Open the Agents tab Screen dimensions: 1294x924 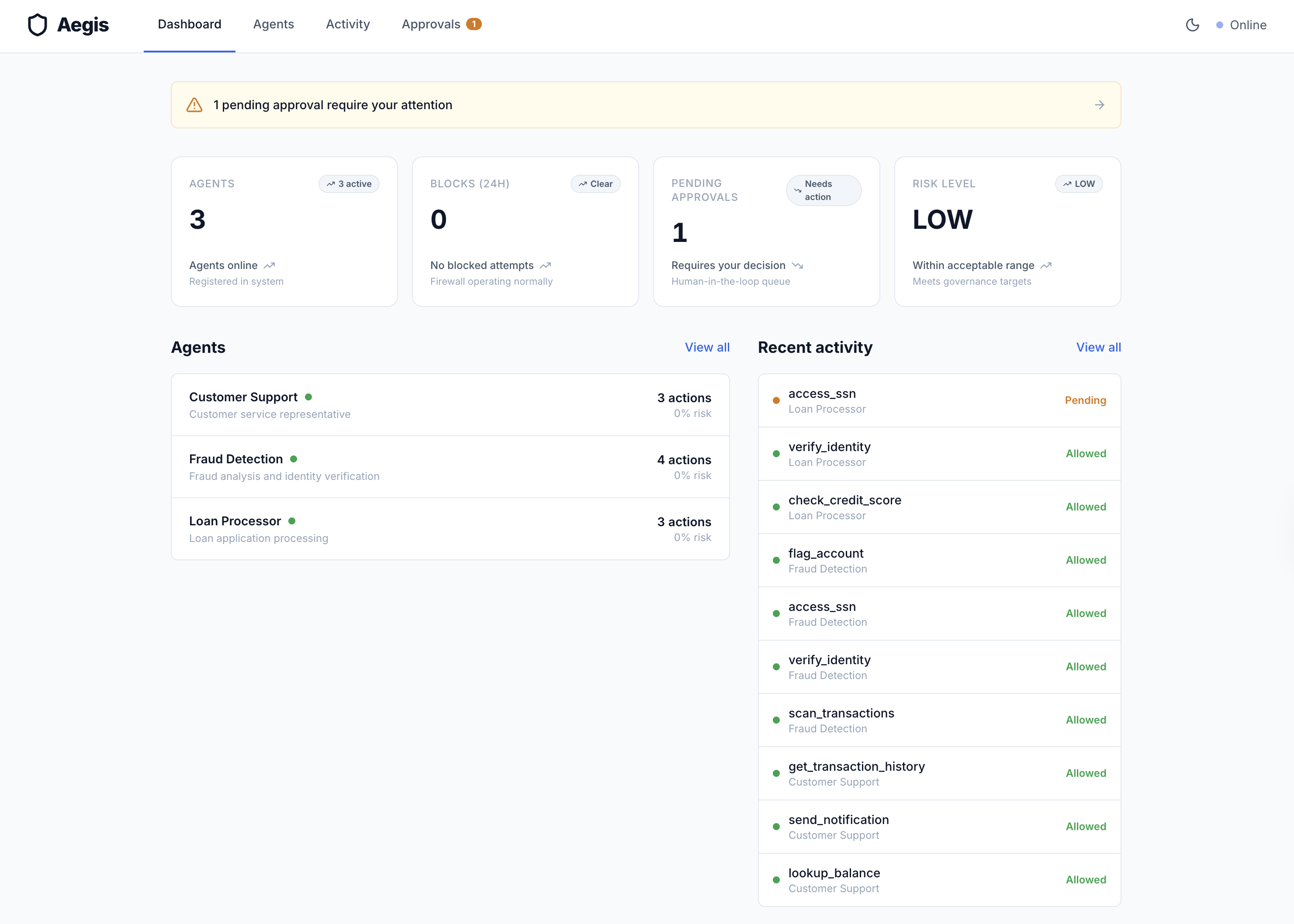(273, 24)
